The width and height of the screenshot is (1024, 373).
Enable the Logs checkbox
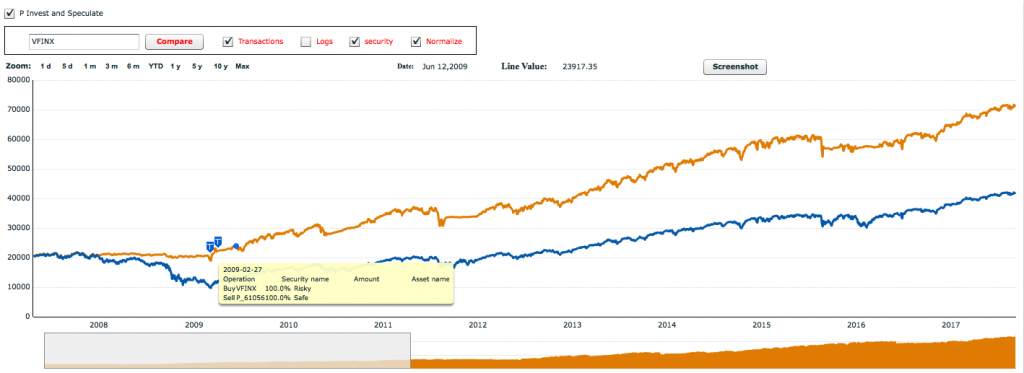[x=306, y=41]
